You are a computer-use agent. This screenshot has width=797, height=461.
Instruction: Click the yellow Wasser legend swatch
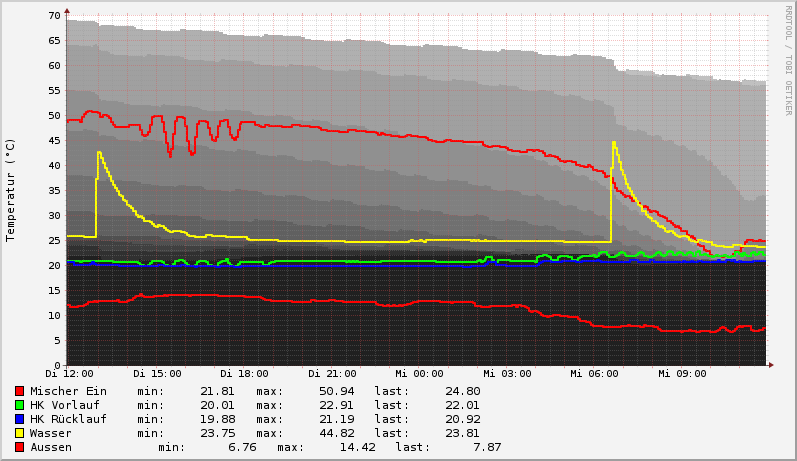(x=19, y=433)
